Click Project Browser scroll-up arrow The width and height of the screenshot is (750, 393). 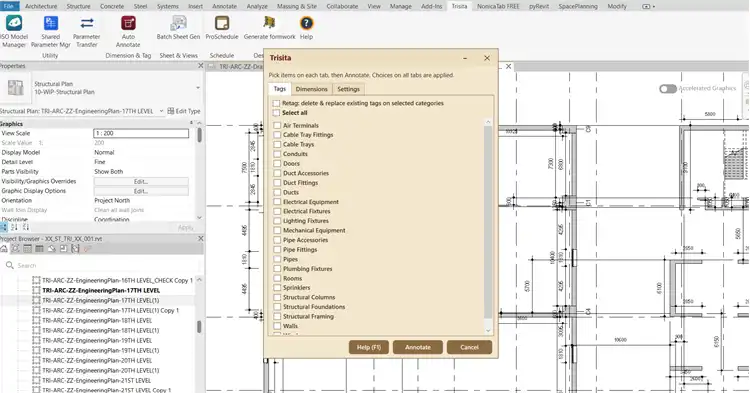click(199, 280)
